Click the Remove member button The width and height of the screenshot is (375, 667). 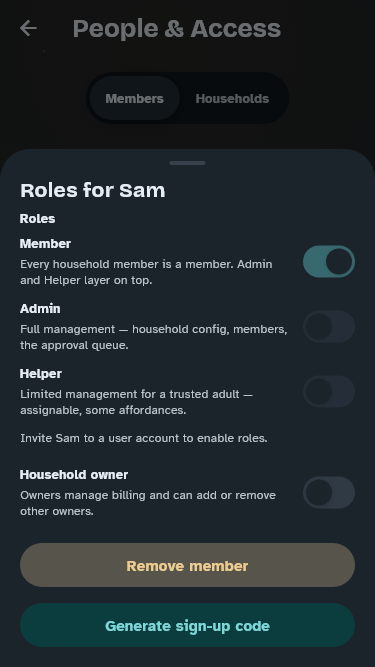pos(188,565)
